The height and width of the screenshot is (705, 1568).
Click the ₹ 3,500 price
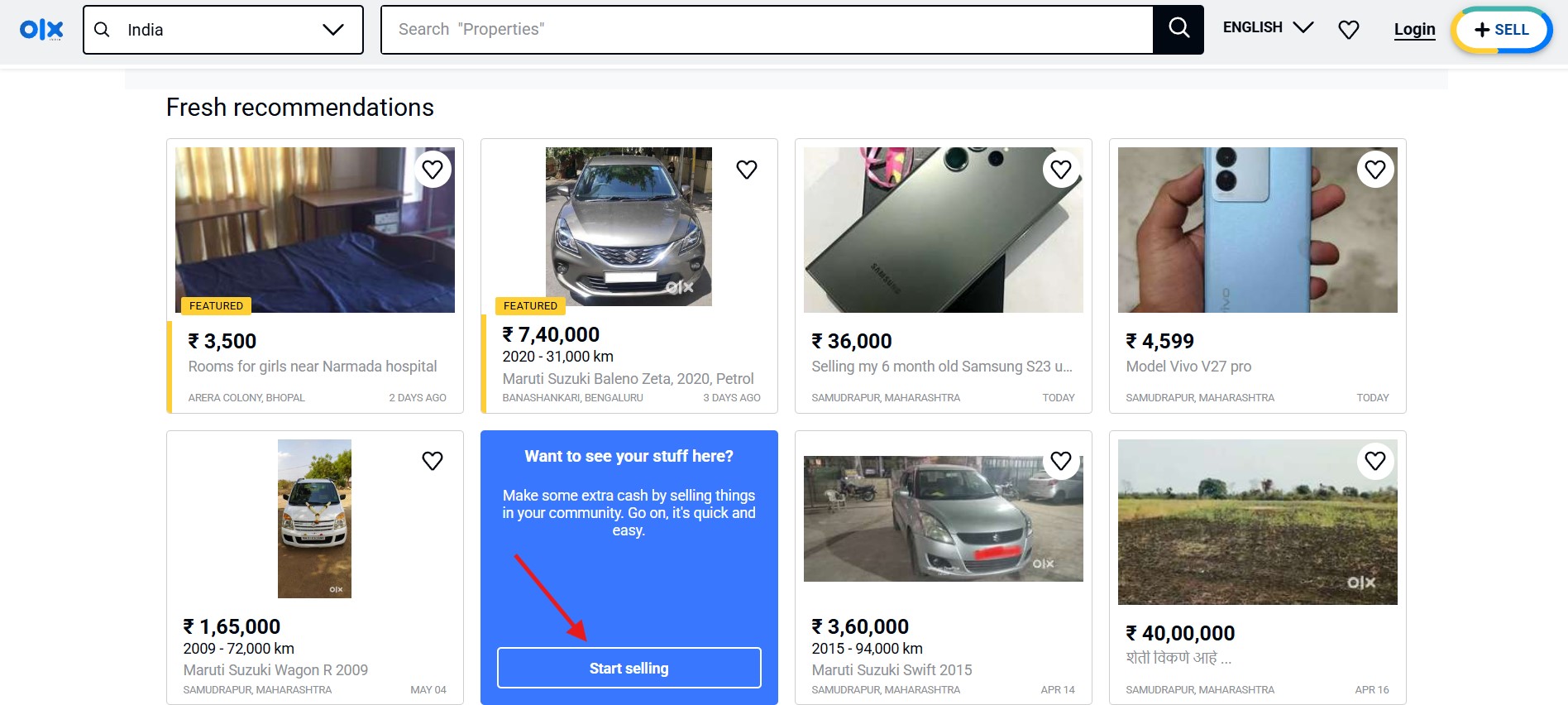click(222, 341)
